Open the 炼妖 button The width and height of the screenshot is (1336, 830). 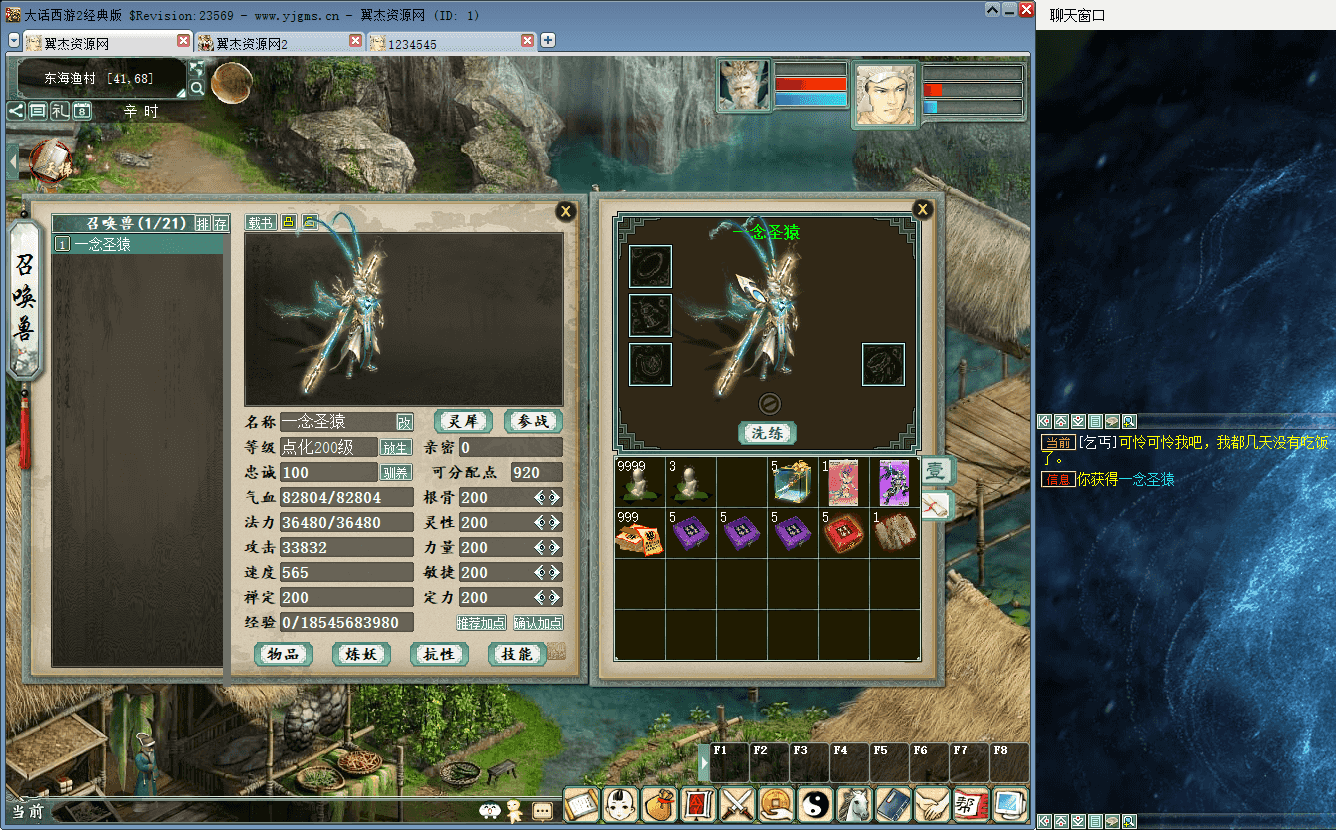tap(361, 655)
